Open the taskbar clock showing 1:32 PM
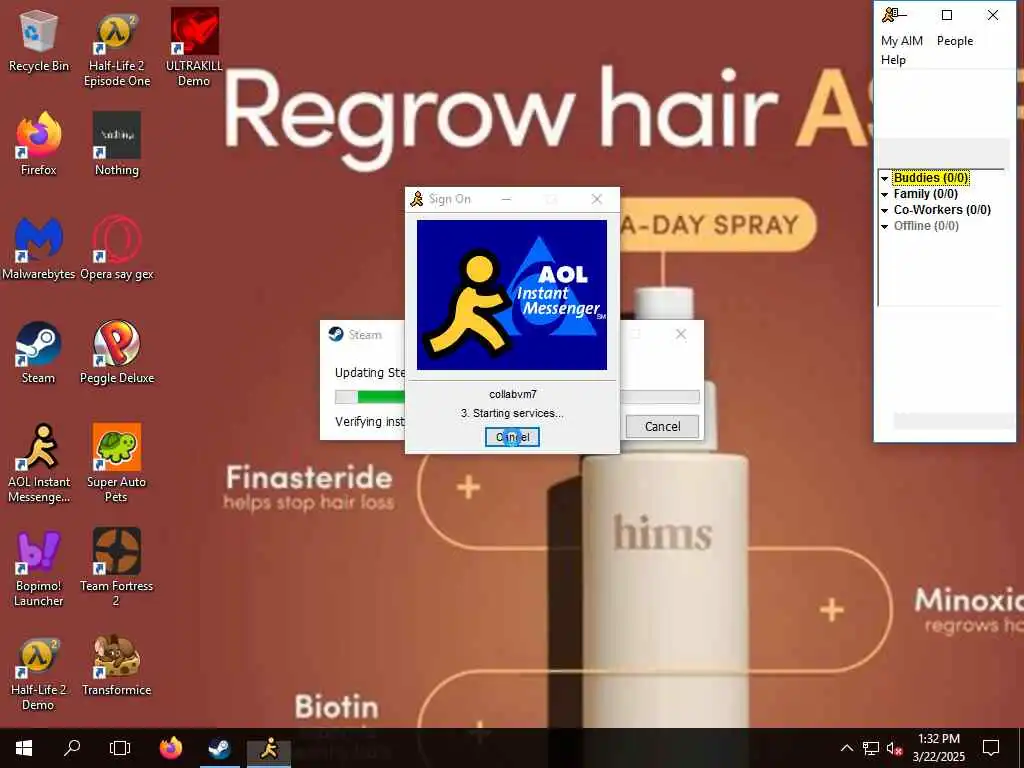 pos(938,748)
